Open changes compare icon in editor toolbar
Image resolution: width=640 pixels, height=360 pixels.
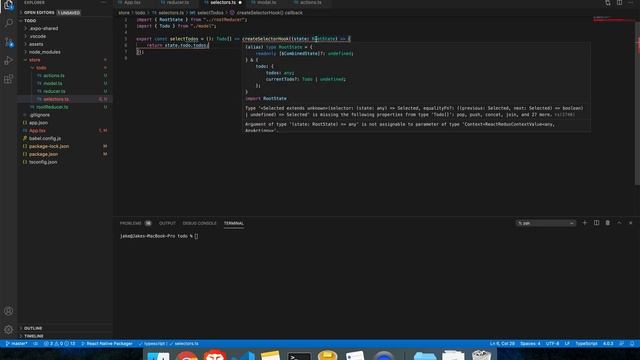tap(608, 2)
